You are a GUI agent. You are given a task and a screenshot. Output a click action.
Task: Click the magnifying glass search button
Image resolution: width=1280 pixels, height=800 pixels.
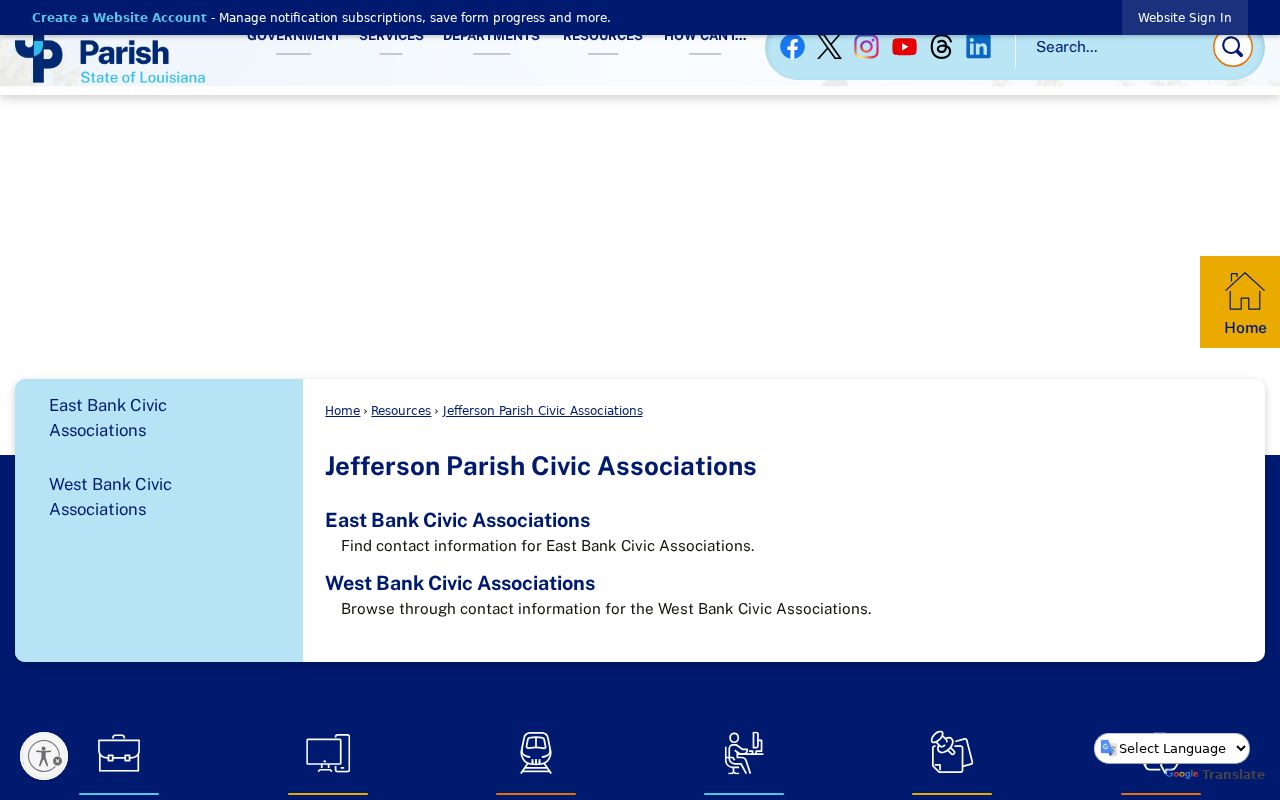[x=1232, y=47]
